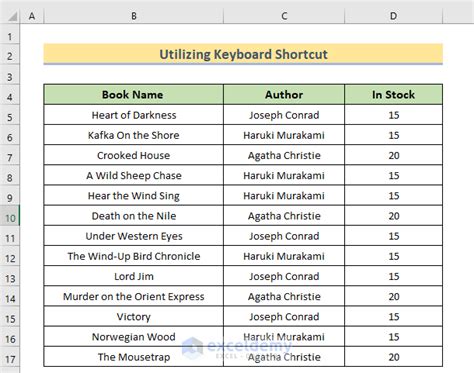Click stock value for Death on the Nile
The height and width of the screenshot is (373, 474).
[394, 216]
